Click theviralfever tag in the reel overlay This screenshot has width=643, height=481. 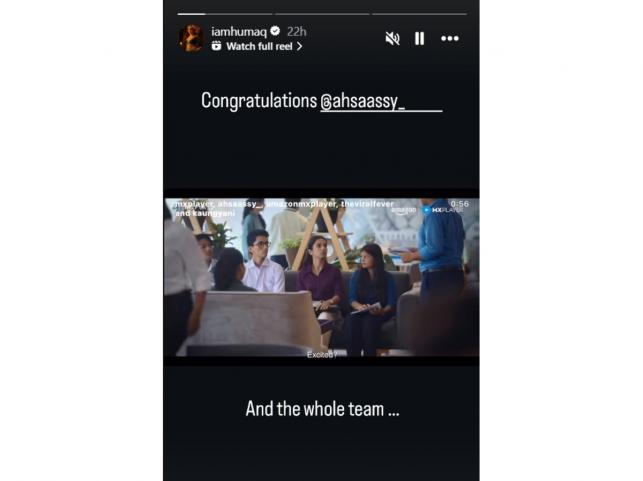[x=367, y=203]
